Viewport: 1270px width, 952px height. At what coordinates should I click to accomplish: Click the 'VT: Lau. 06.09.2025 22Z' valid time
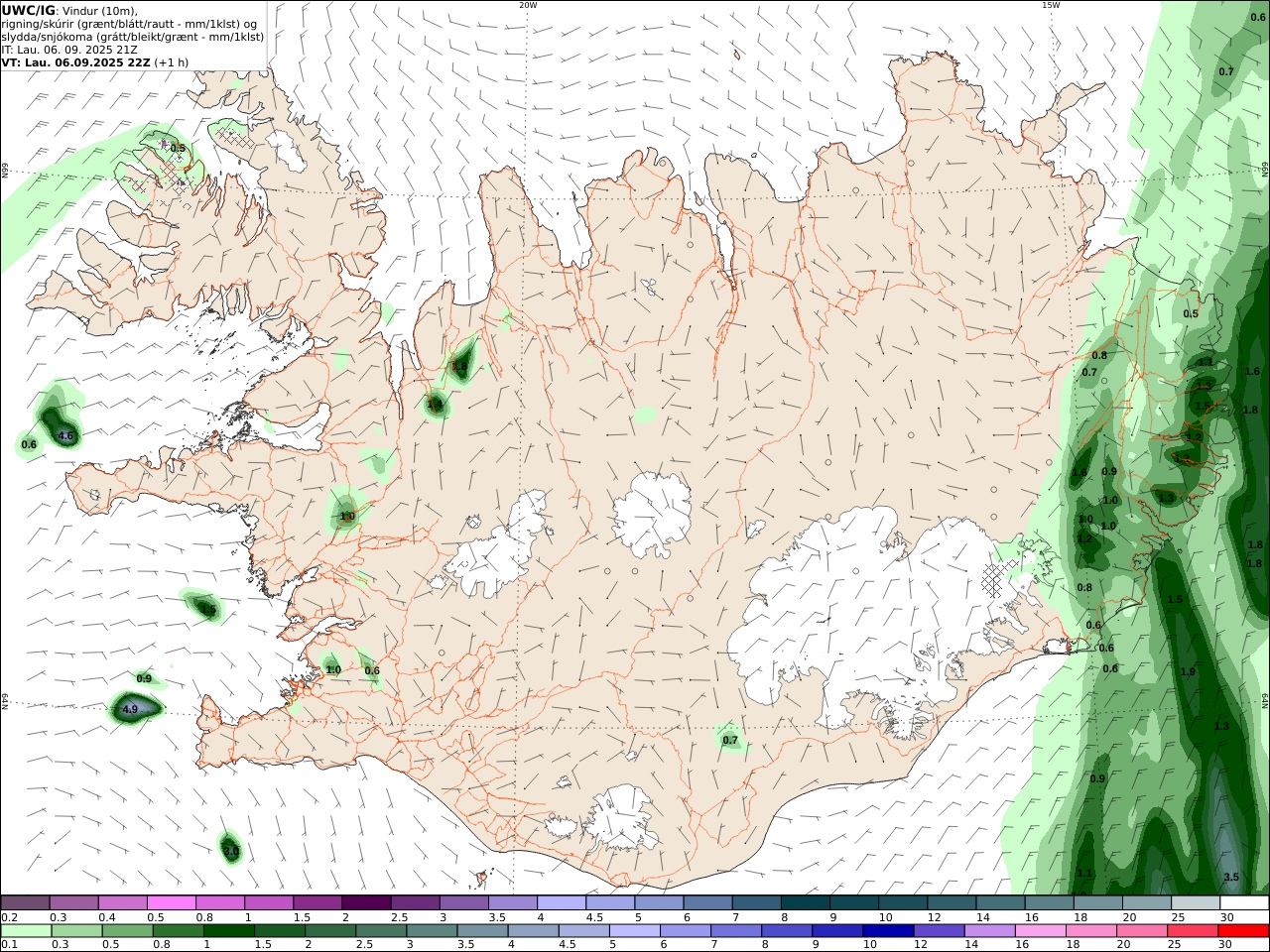(x=75, y=62)
